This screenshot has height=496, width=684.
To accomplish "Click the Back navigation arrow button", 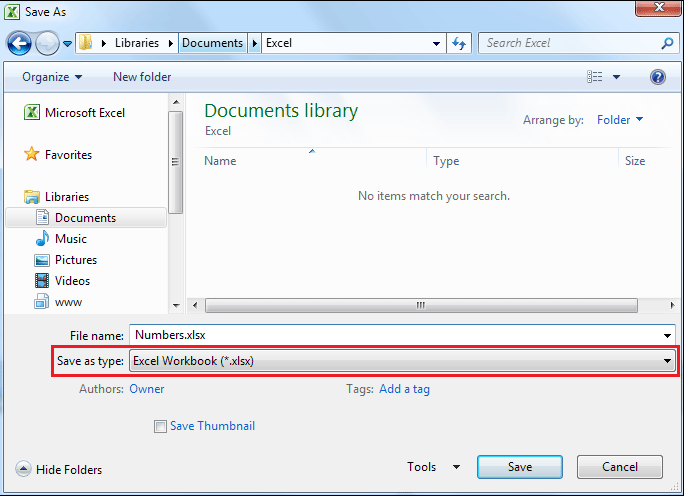I will point(19,43).
